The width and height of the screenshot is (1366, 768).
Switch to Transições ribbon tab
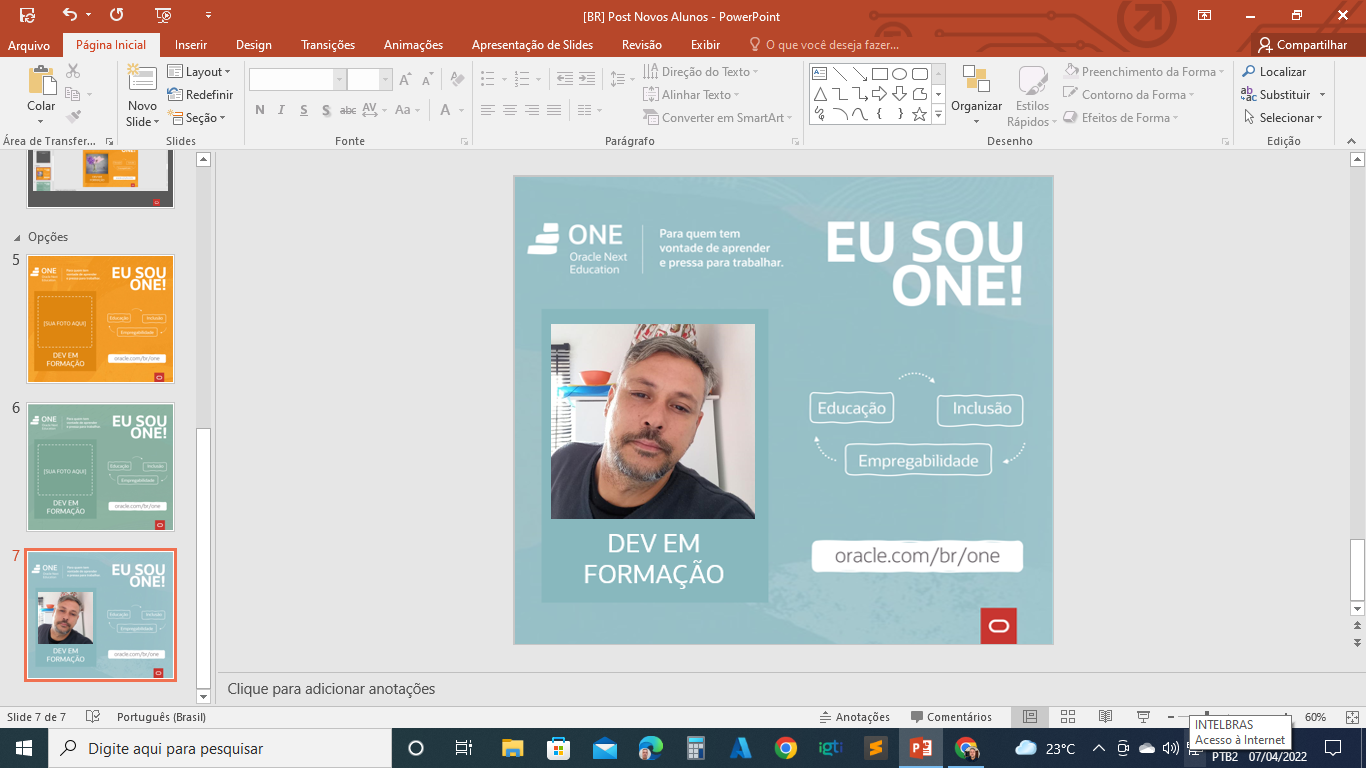[328, 45]
